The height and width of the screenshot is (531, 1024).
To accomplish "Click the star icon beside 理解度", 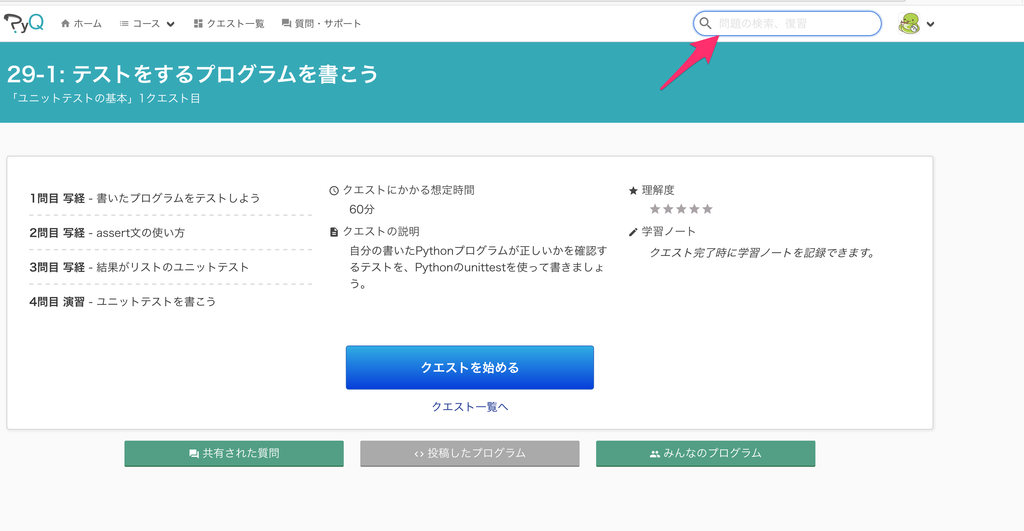I will pyautogui.click(x=633, y=191).
